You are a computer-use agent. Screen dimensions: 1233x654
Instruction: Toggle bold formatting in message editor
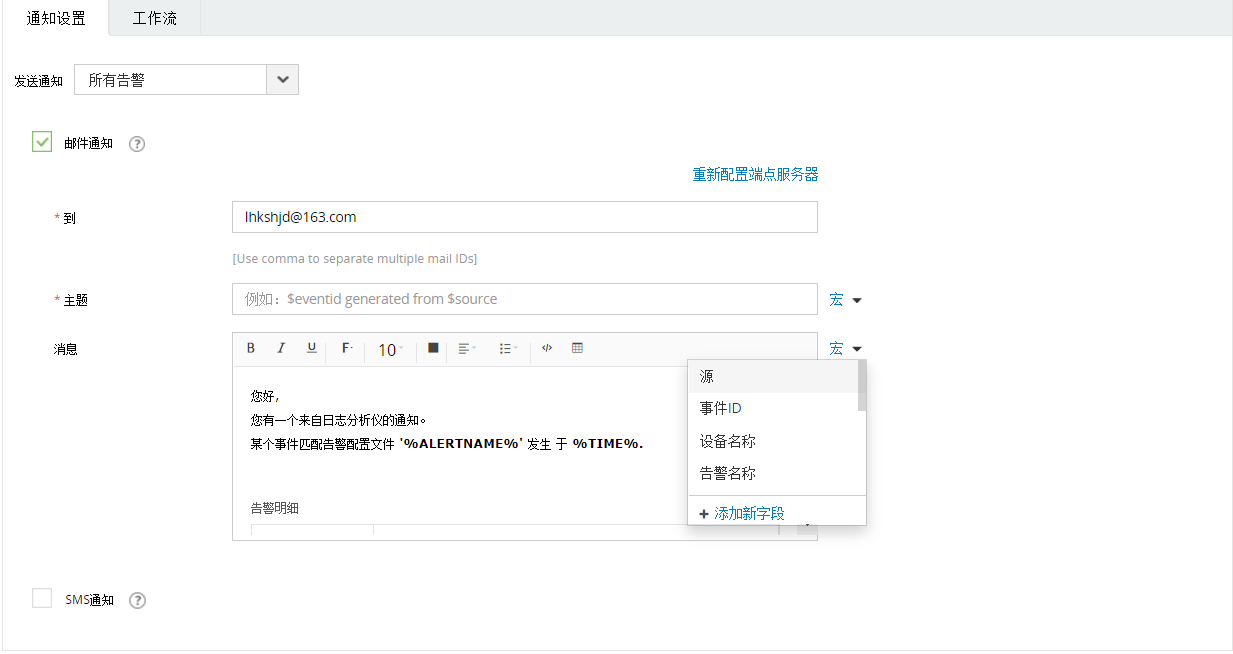point(251,348)
